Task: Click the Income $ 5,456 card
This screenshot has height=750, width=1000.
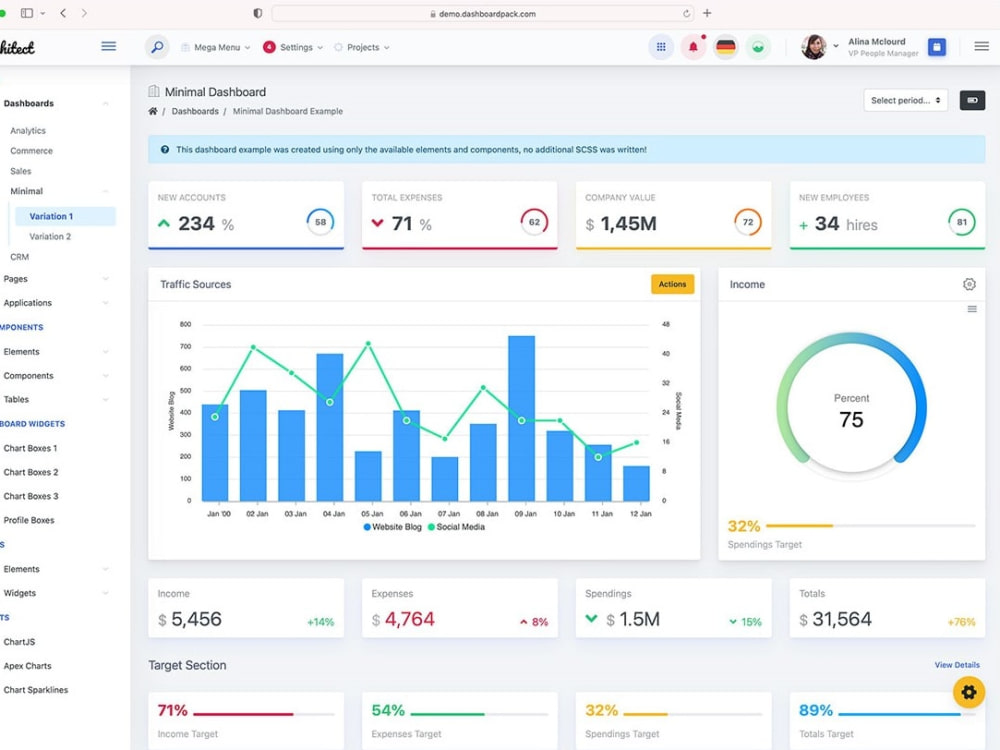Action: [x=246, y=608]
